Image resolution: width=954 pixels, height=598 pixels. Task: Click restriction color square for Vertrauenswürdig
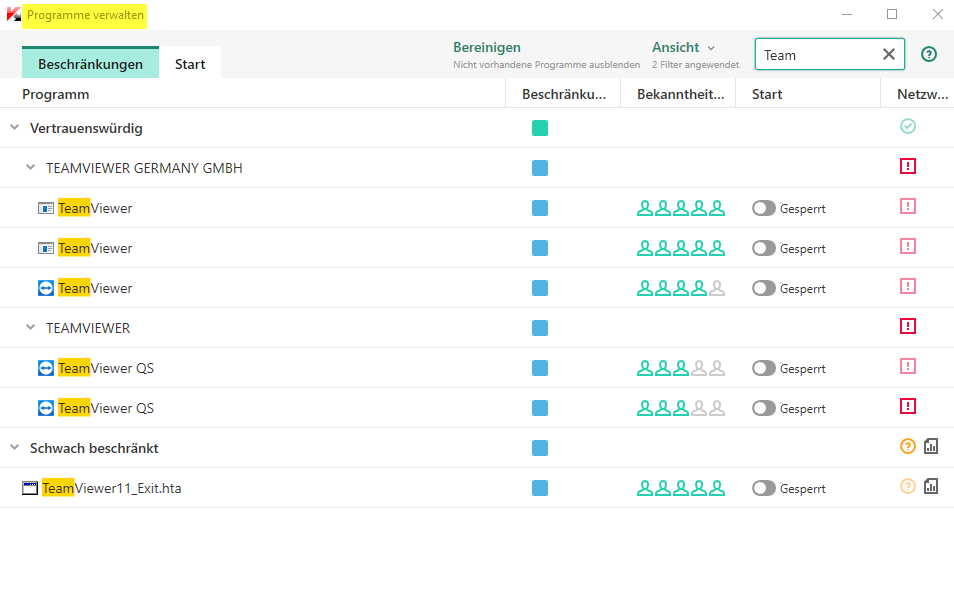click(540, 128)
